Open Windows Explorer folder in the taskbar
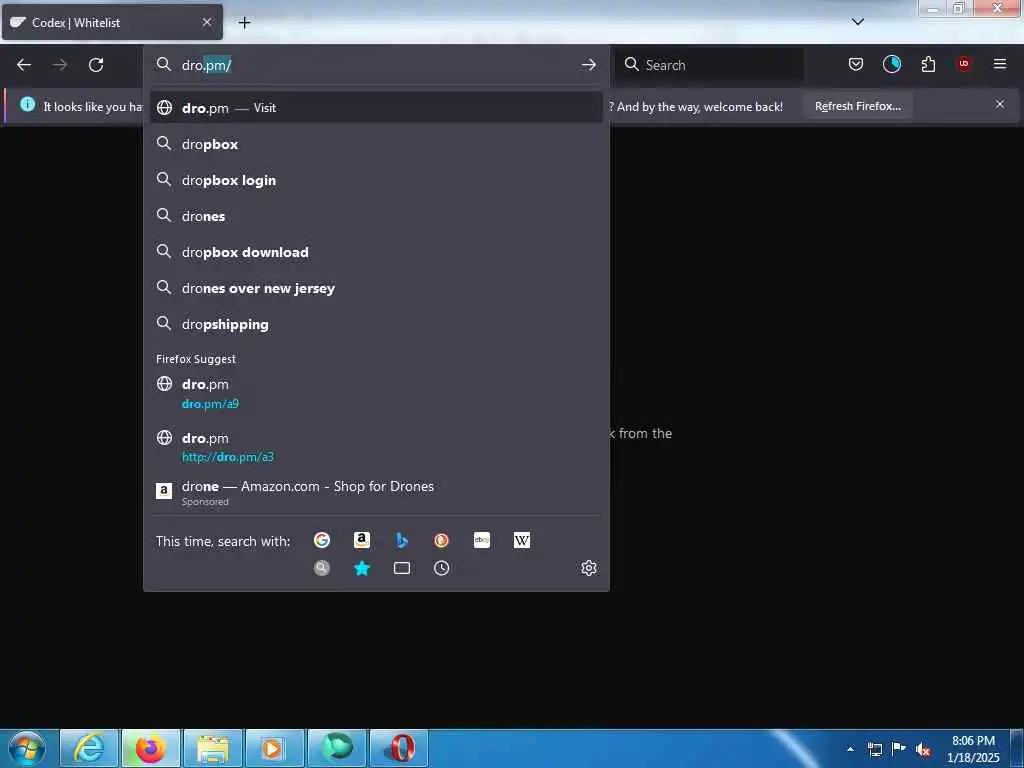 click(x=213, y=748)
